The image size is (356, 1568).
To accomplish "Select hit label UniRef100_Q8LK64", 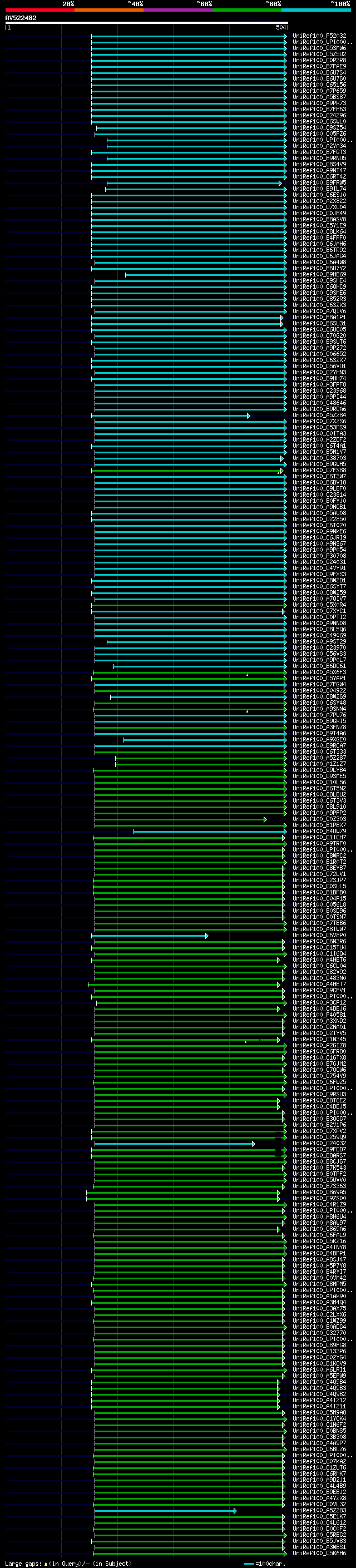I will 319,231.
